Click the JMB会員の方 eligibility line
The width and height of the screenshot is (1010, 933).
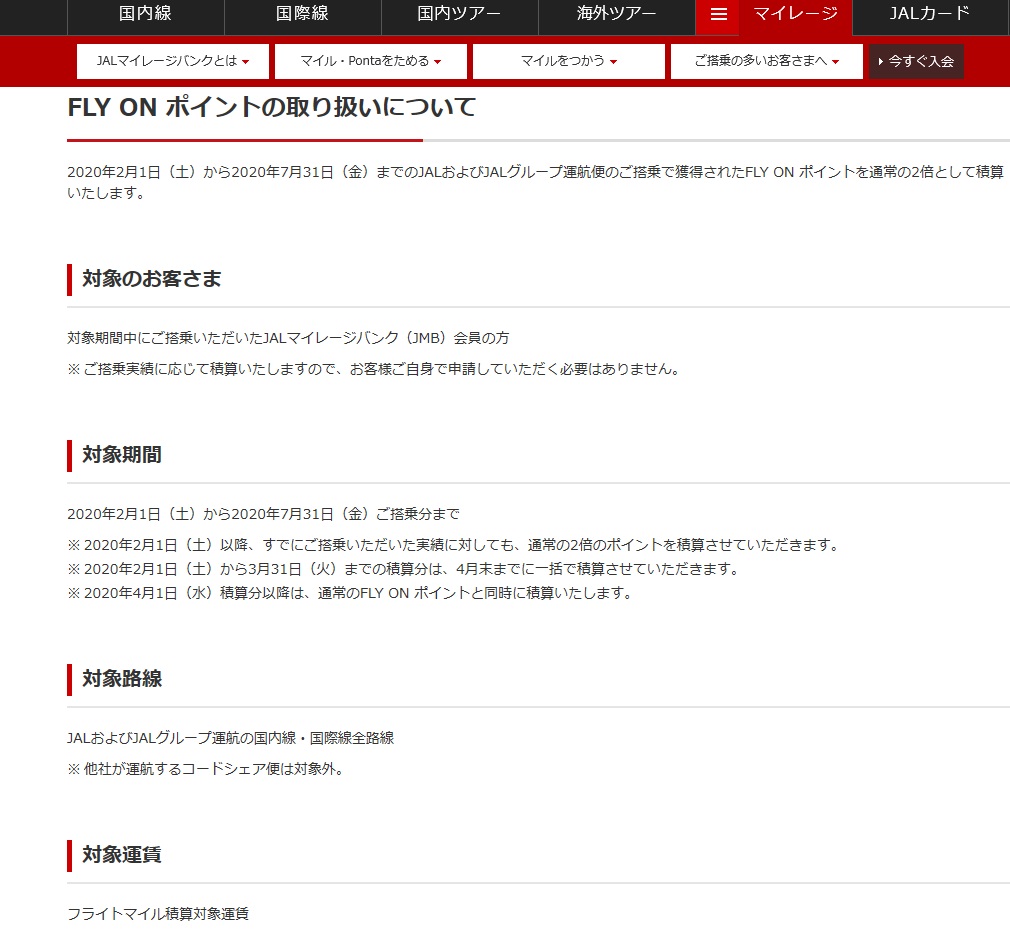point(289,338)
